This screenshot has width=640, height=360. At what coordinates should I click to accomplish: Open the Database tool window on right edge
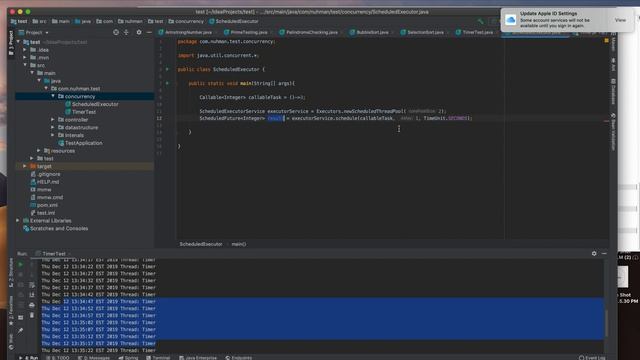613,91
